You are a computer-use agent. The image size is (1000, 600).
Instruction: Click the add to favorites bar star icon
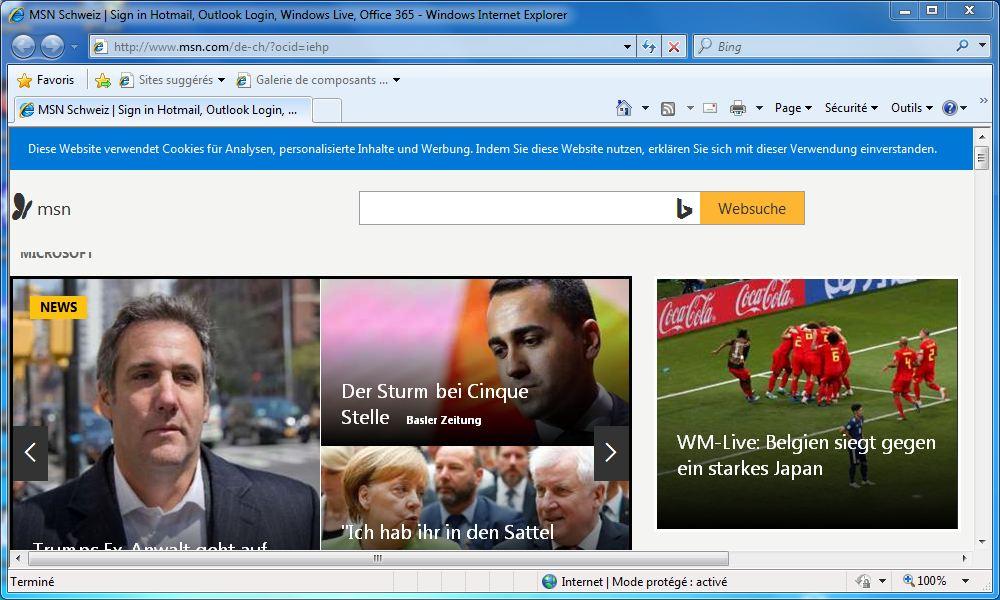[x=102, y=80]
